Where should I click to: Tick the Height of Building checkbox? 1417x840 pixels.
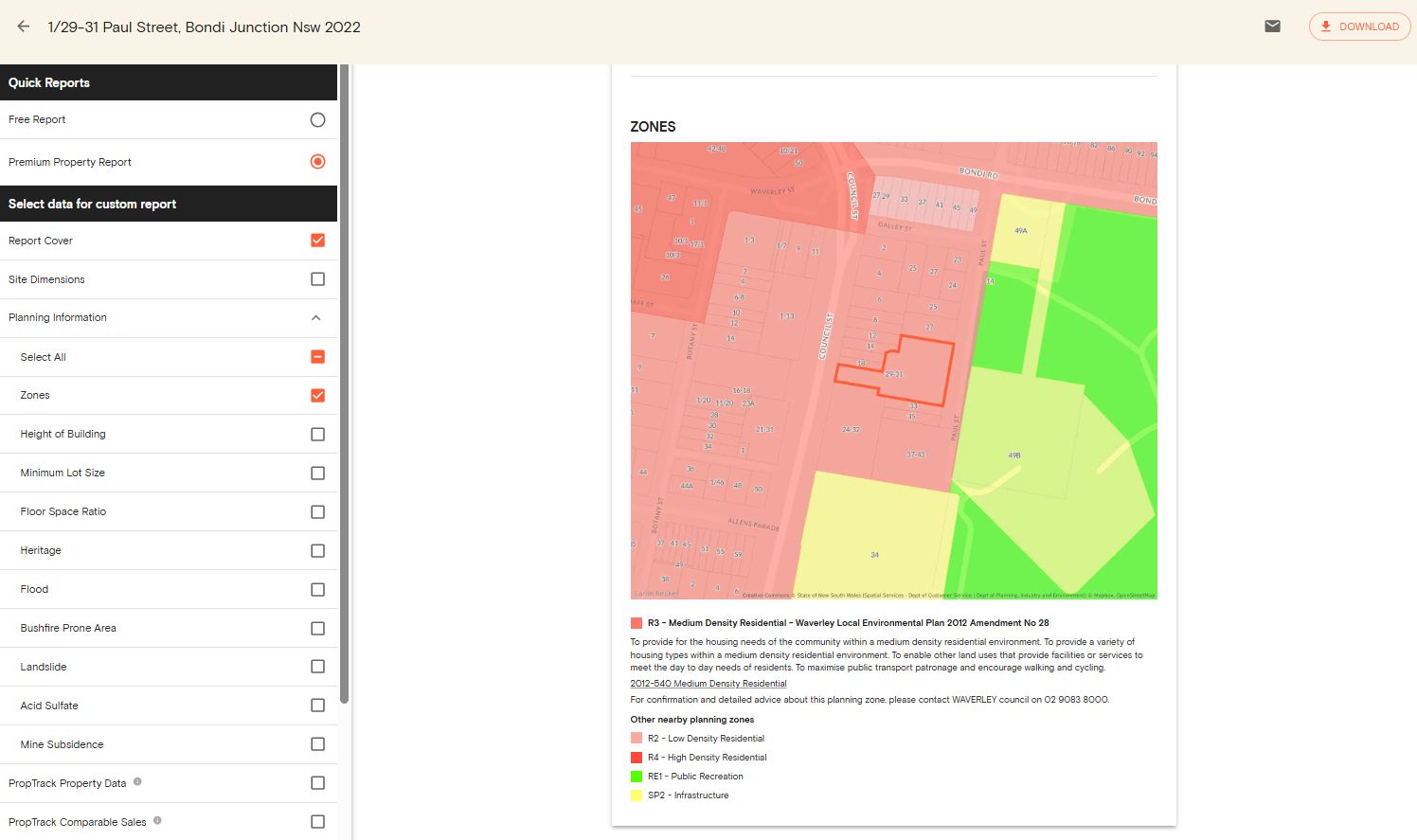317,435
